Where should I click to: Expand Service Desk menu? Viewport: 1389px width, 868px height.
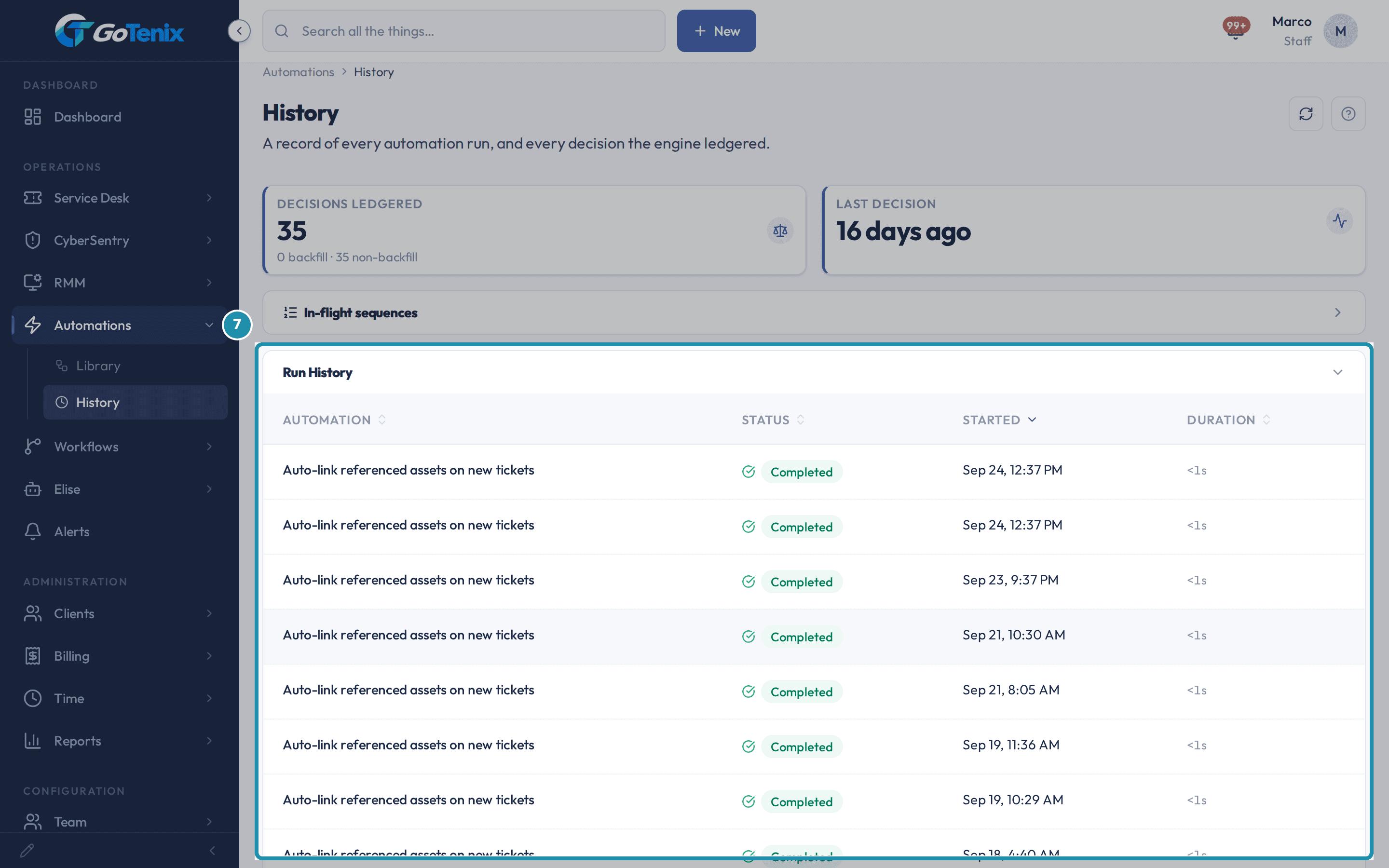120,198
